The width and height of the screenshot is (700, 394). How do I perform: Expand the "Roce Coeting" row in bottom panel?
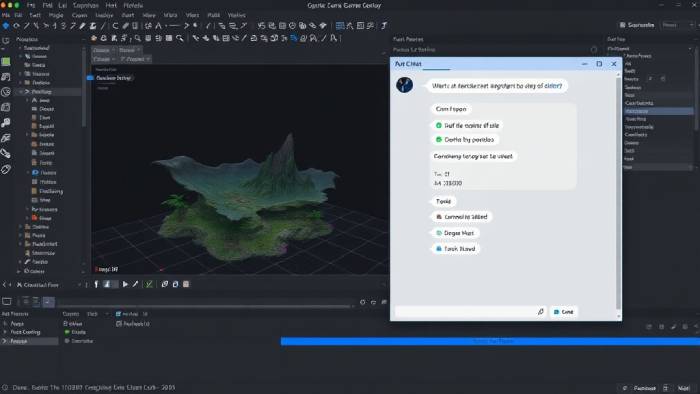point(5,332)
